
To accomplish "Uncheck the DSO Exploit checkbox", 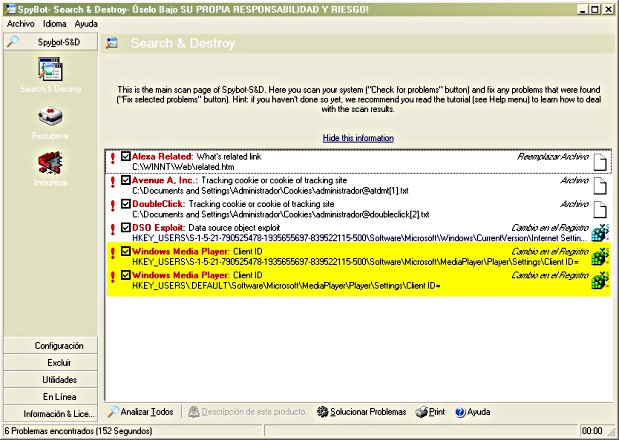I will [125, 227].
